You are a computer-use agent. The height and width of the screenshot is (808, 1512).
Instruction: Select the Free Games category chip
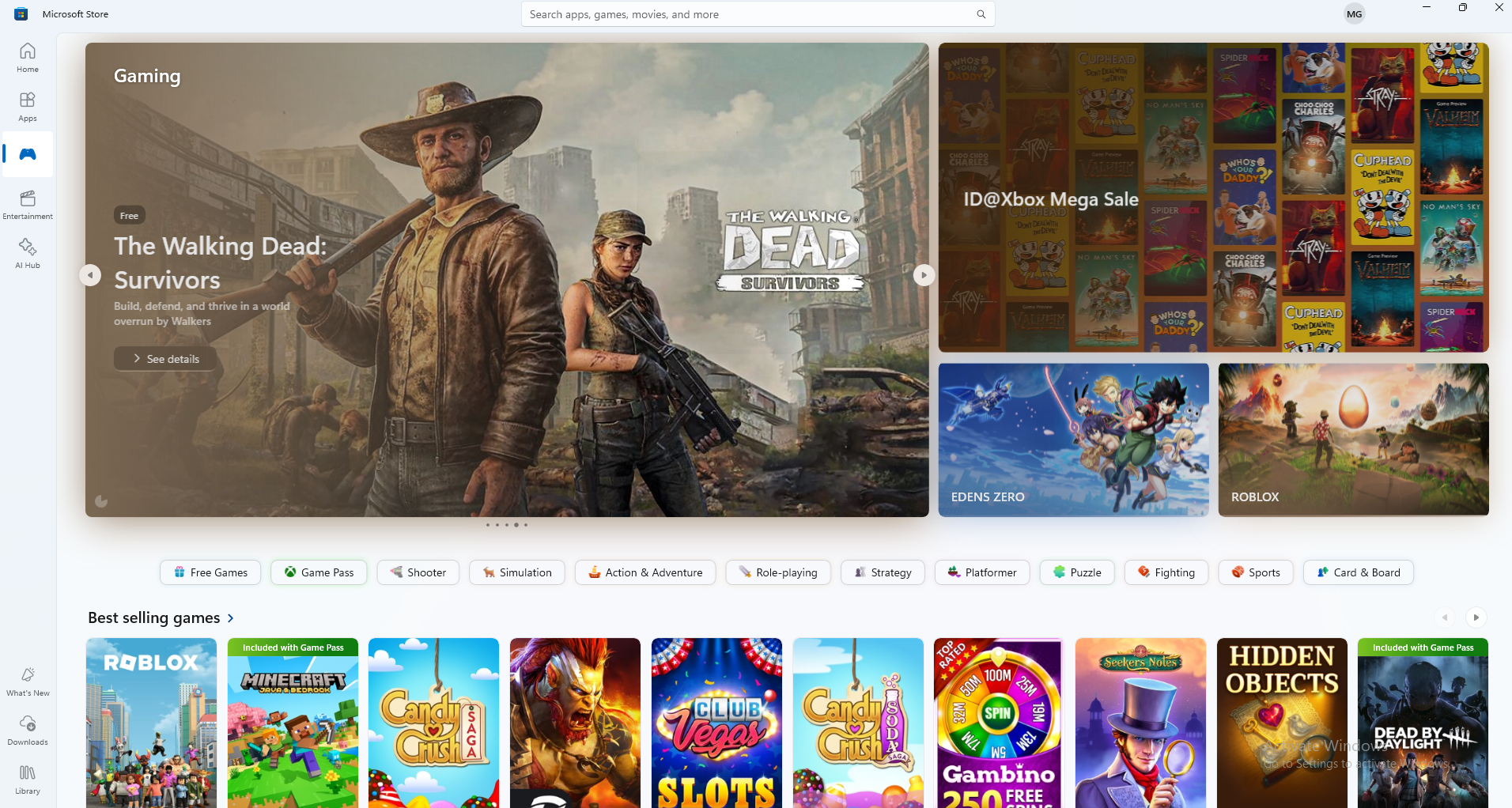[x=210, y=572]
